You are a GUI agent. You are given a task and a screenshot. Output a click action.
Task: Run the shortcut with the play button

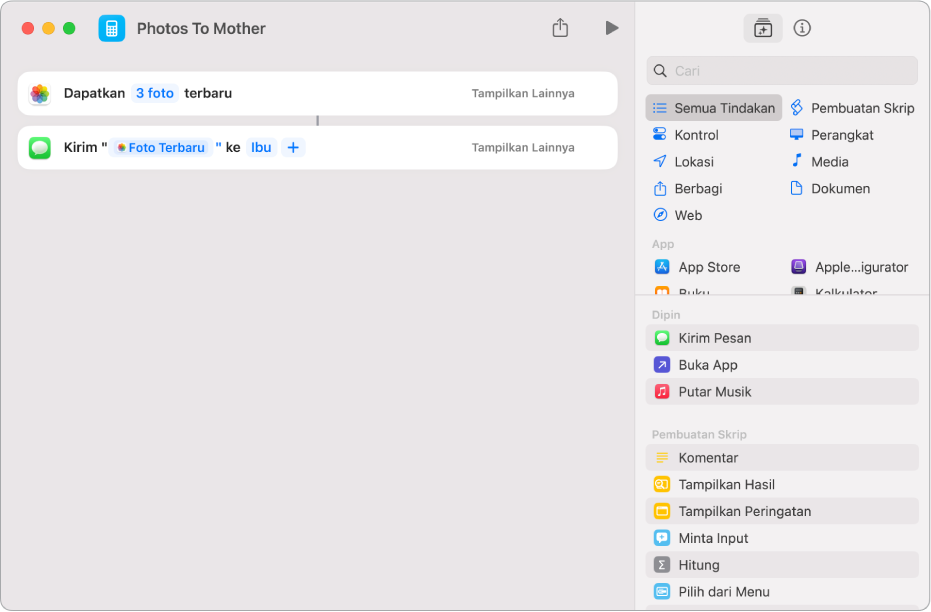coord(612,28)
